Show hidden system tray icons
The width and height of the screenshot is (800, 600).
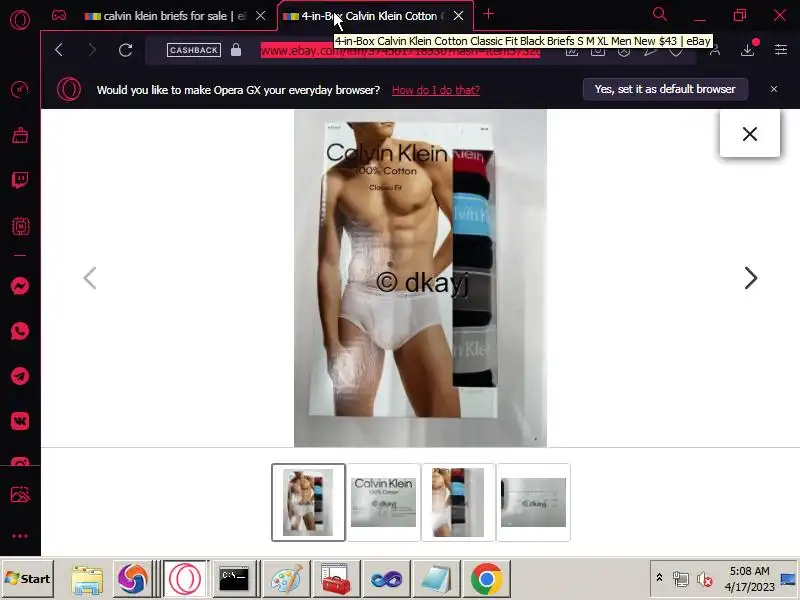coord(659,578)
